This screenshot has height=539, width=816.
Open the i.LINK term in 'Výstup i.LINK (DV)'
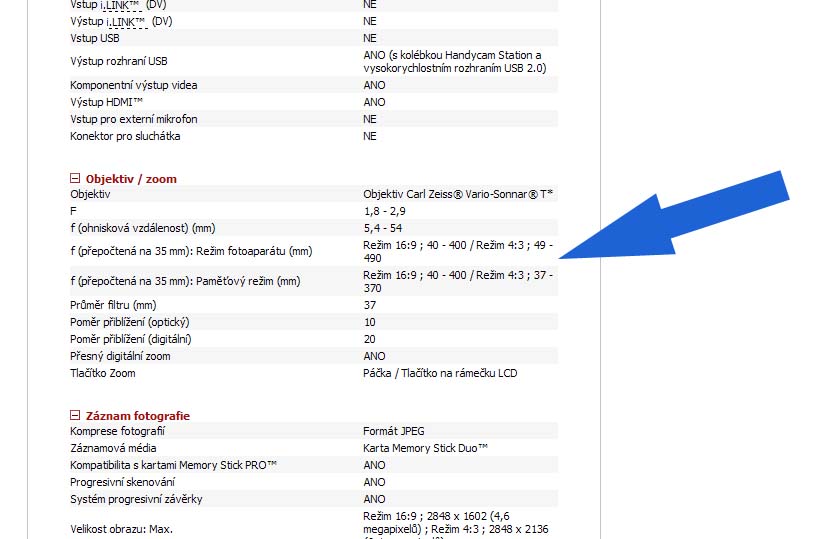(x=124, y=21)
